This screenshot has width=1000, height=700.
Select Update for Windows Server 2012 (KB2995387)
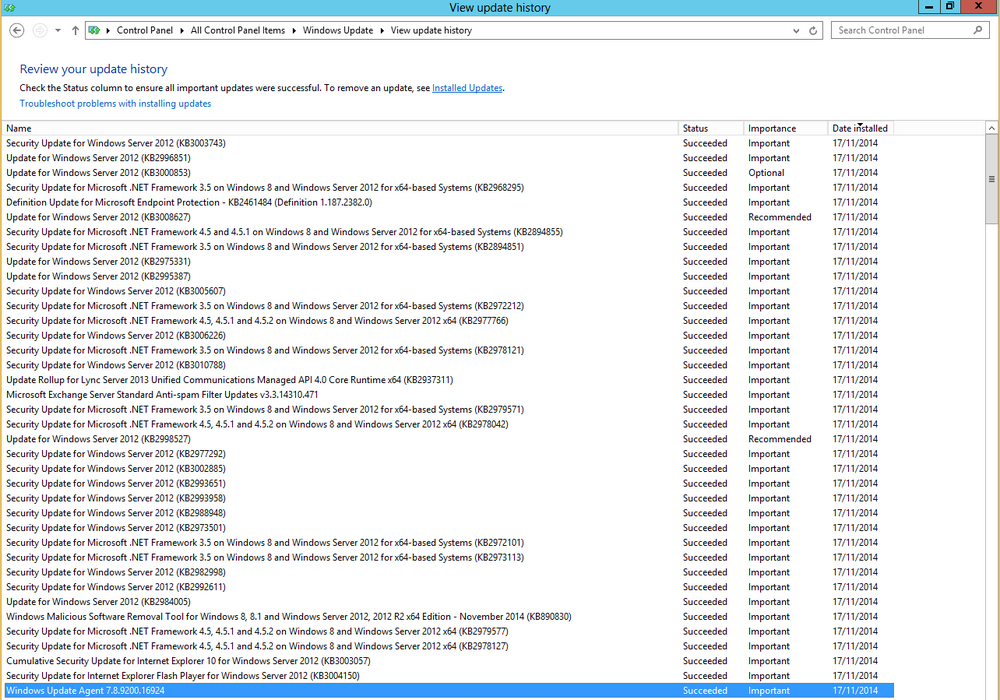click(x=449, y=276)
